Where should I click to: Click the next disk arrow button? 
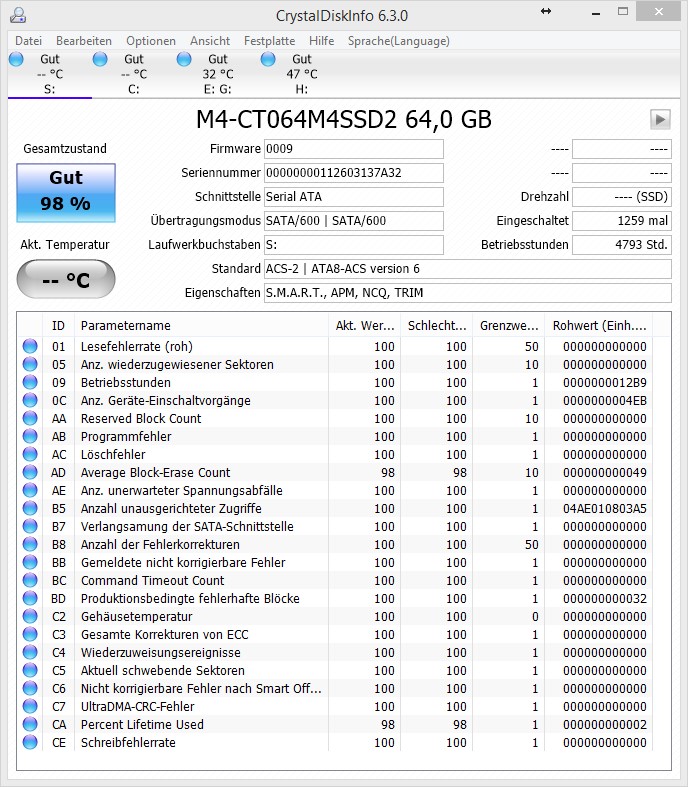[660, 119]
